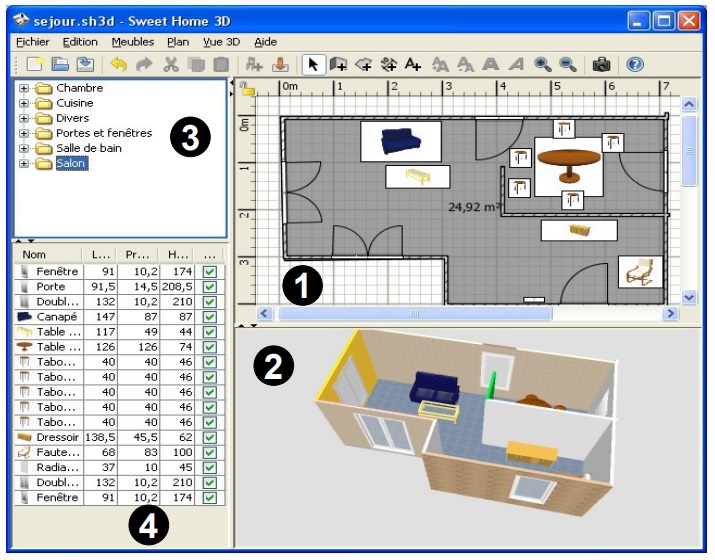Choose the create rooms tool
Image resolution: width=715 pixels, height=560 pixels.
363,64
